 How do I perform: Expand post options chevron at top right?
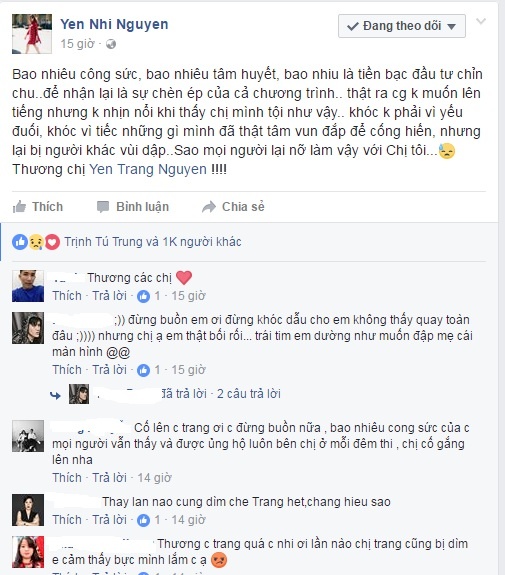point(481,21)
